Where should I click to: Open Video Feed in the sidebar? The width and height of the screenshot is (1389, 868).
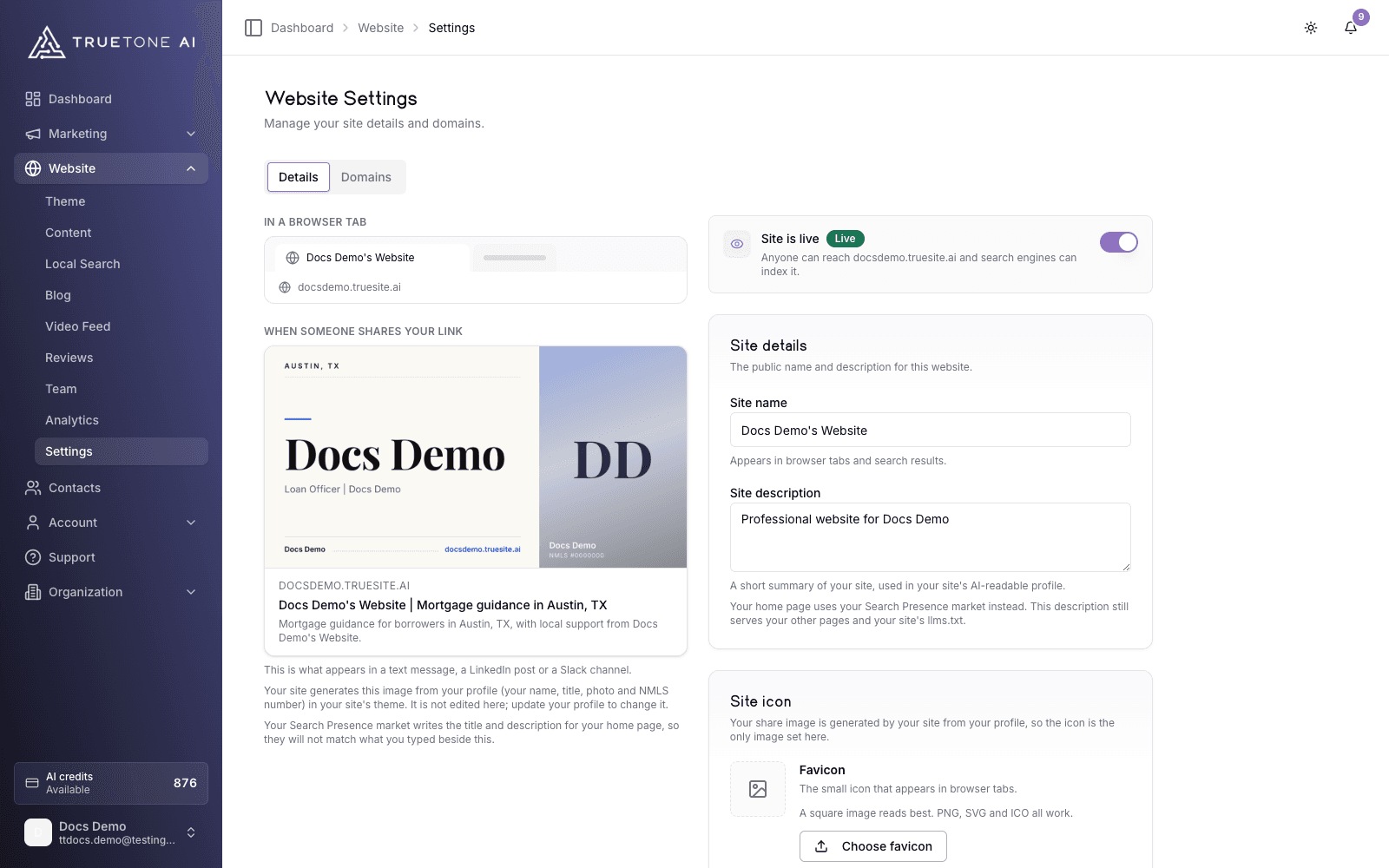point(78,326)
